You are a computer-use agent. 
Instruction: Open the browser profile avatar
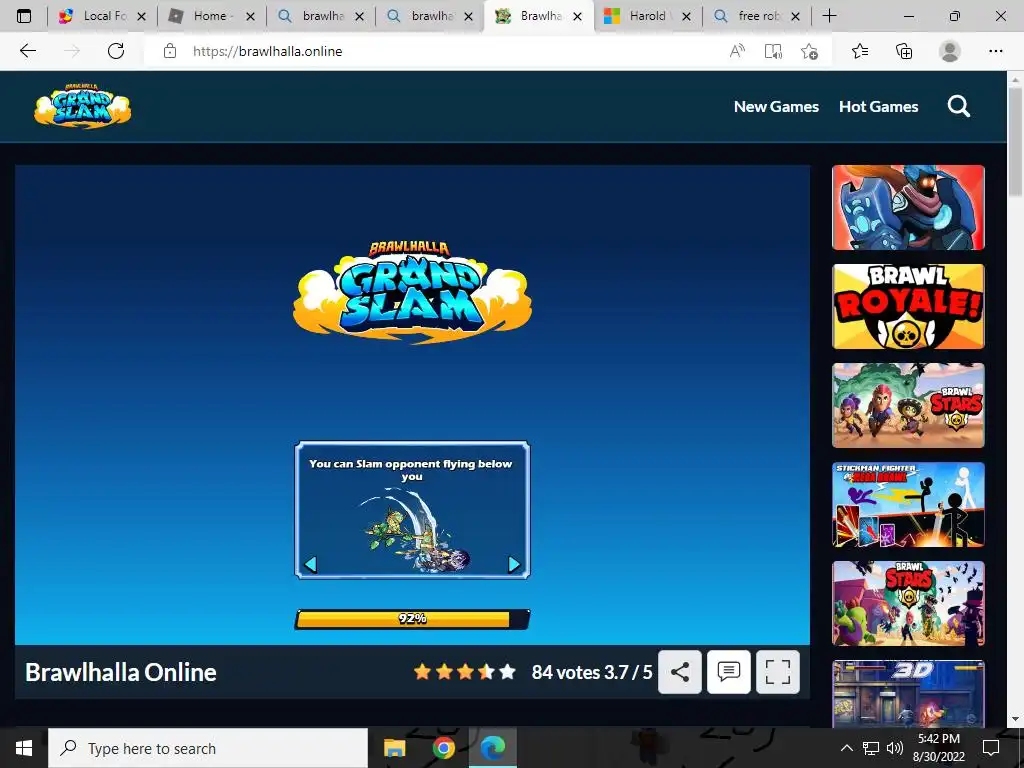[x=950, y=51]
